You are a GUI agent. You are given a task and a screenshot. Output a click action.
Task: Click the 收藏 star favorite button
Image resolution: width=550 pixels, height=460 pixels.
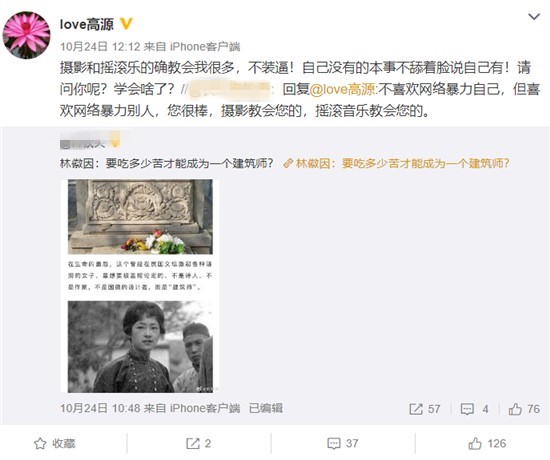55,444
